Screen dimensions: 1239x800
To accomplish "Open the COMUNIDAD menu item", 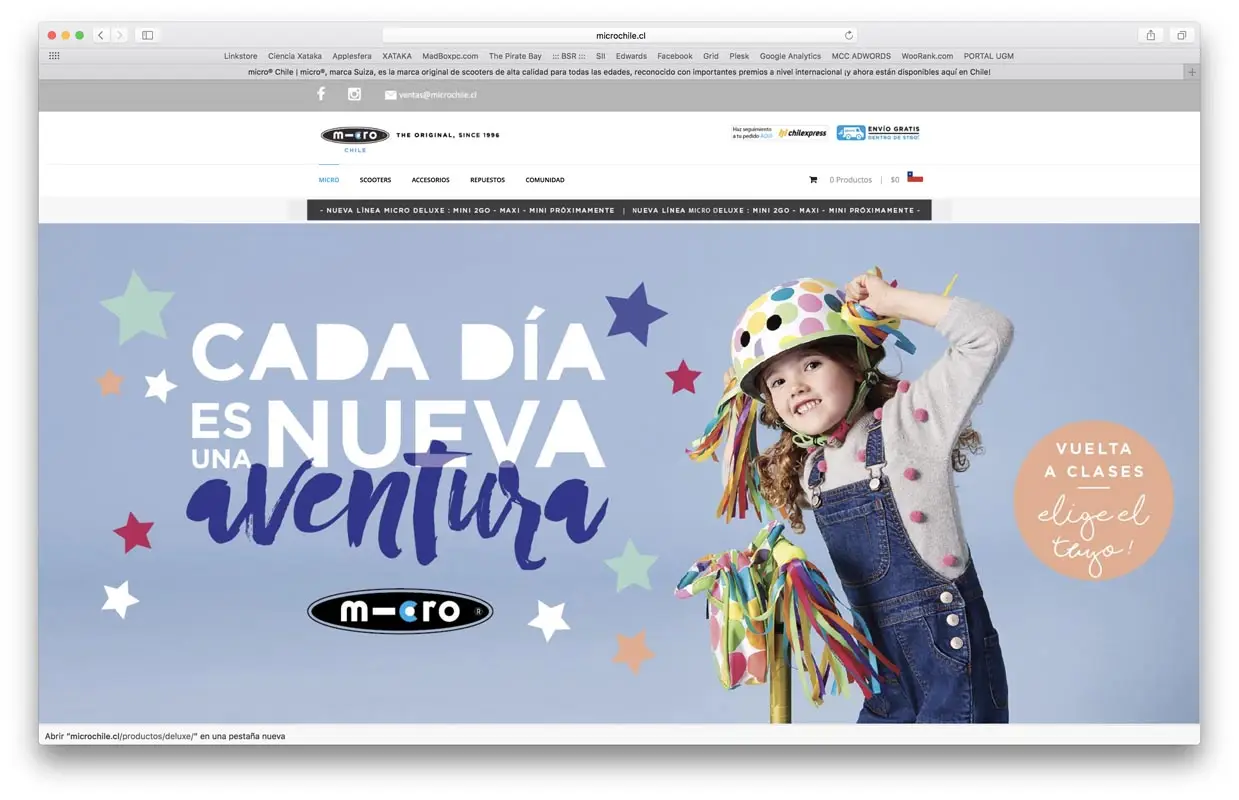I will [x=545, y=180].
